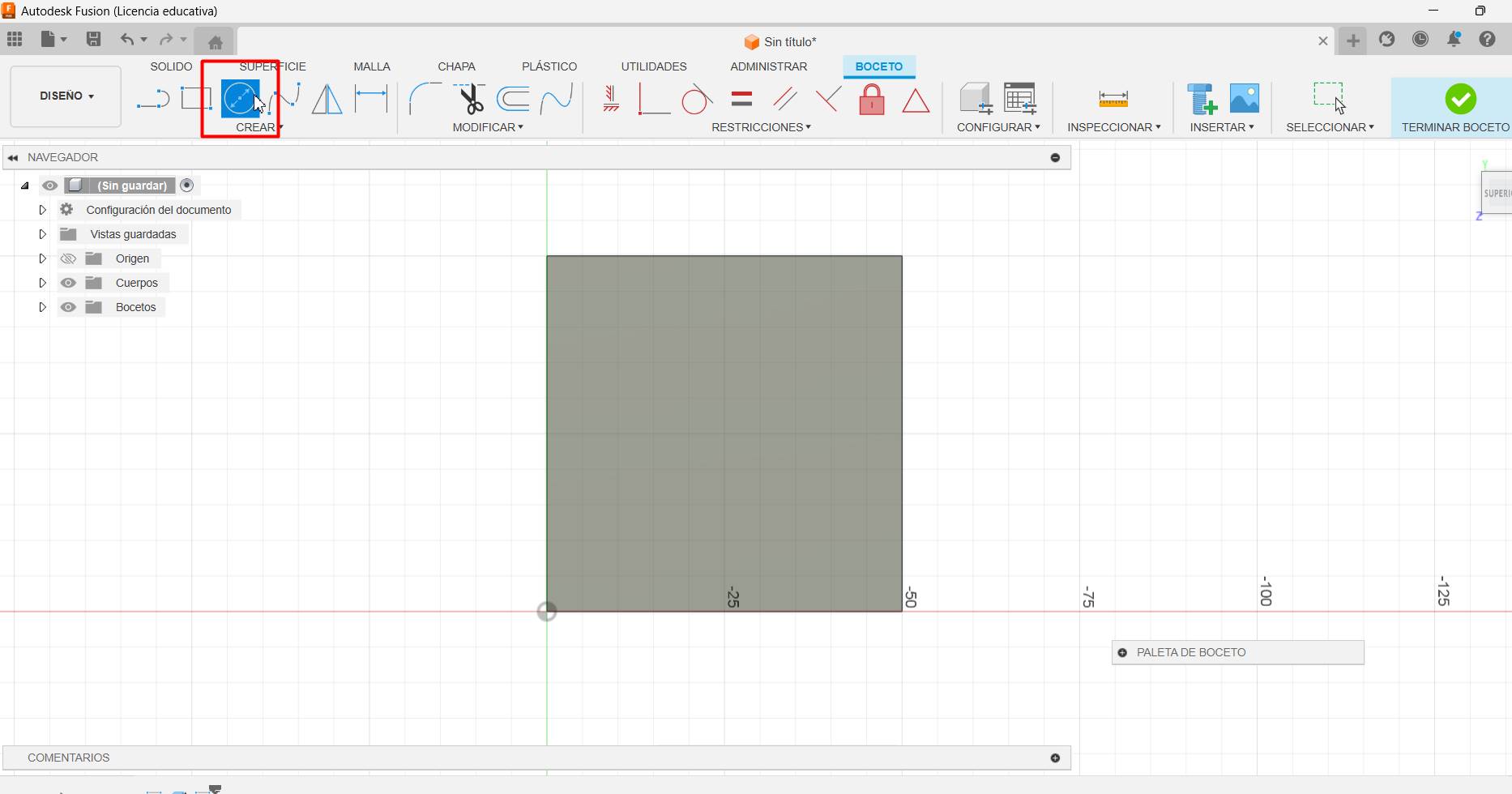The width and height of the screenshot is (1512, 794).
Task: Activate the (Sin guardar) component radio button
Action: [187, 186]
